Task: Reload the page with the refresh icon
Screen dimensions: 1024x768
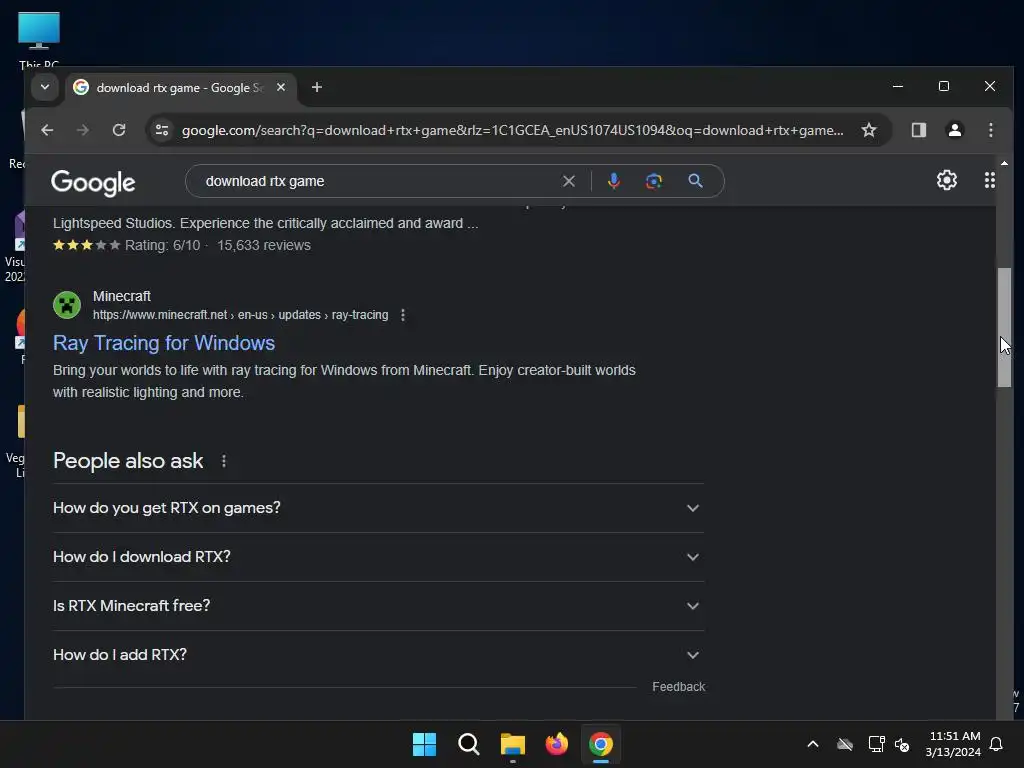Action: click(119, 130)
